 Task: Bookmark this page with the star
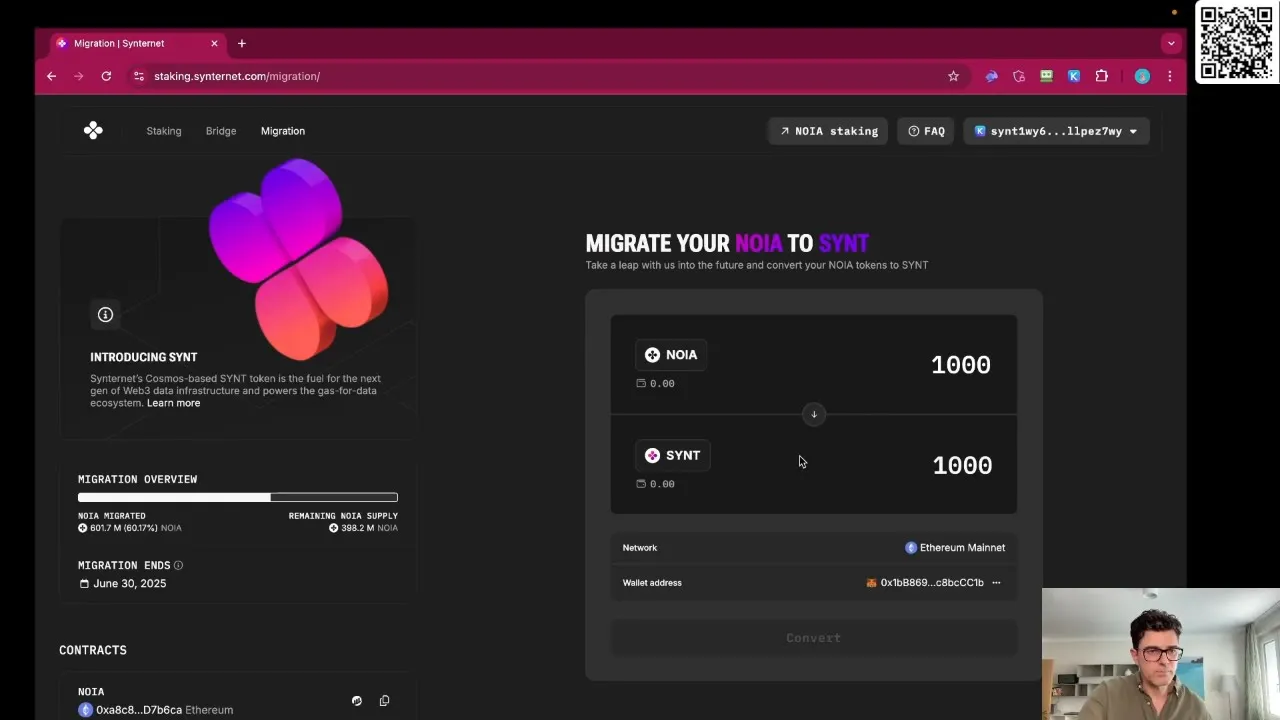click(x=953, y=76)
